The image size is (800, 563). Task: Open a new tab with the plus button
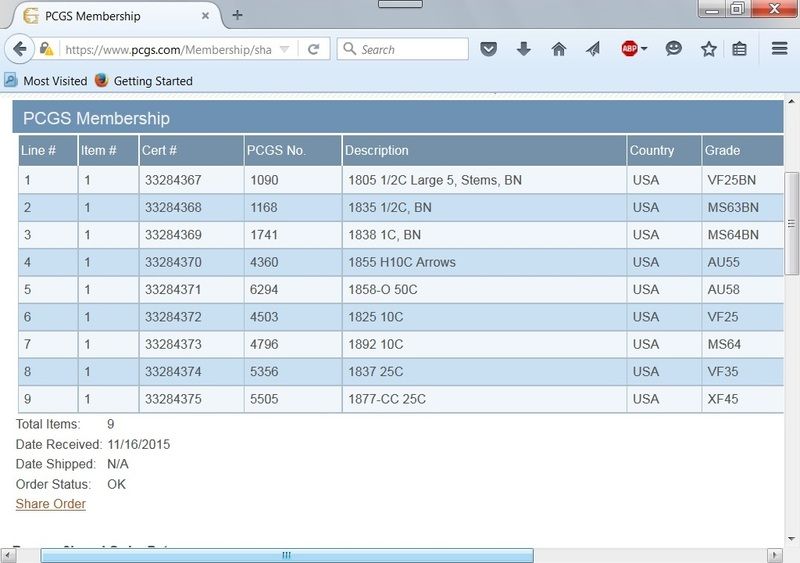click(x=237, y=15)
